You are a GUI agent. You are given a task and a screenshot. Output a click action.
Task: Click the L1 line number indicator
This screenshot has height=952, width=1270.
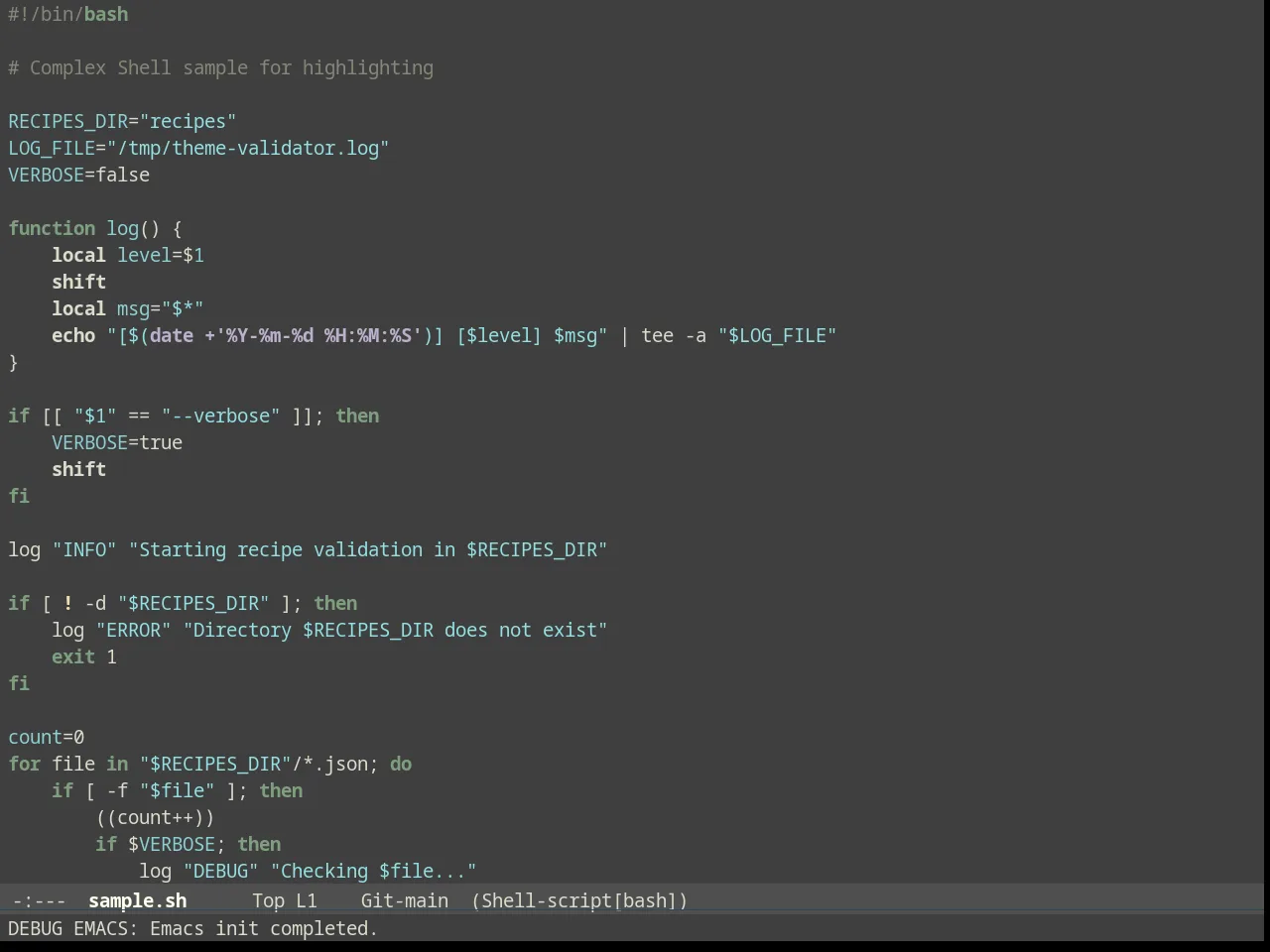tap(307, 900)
